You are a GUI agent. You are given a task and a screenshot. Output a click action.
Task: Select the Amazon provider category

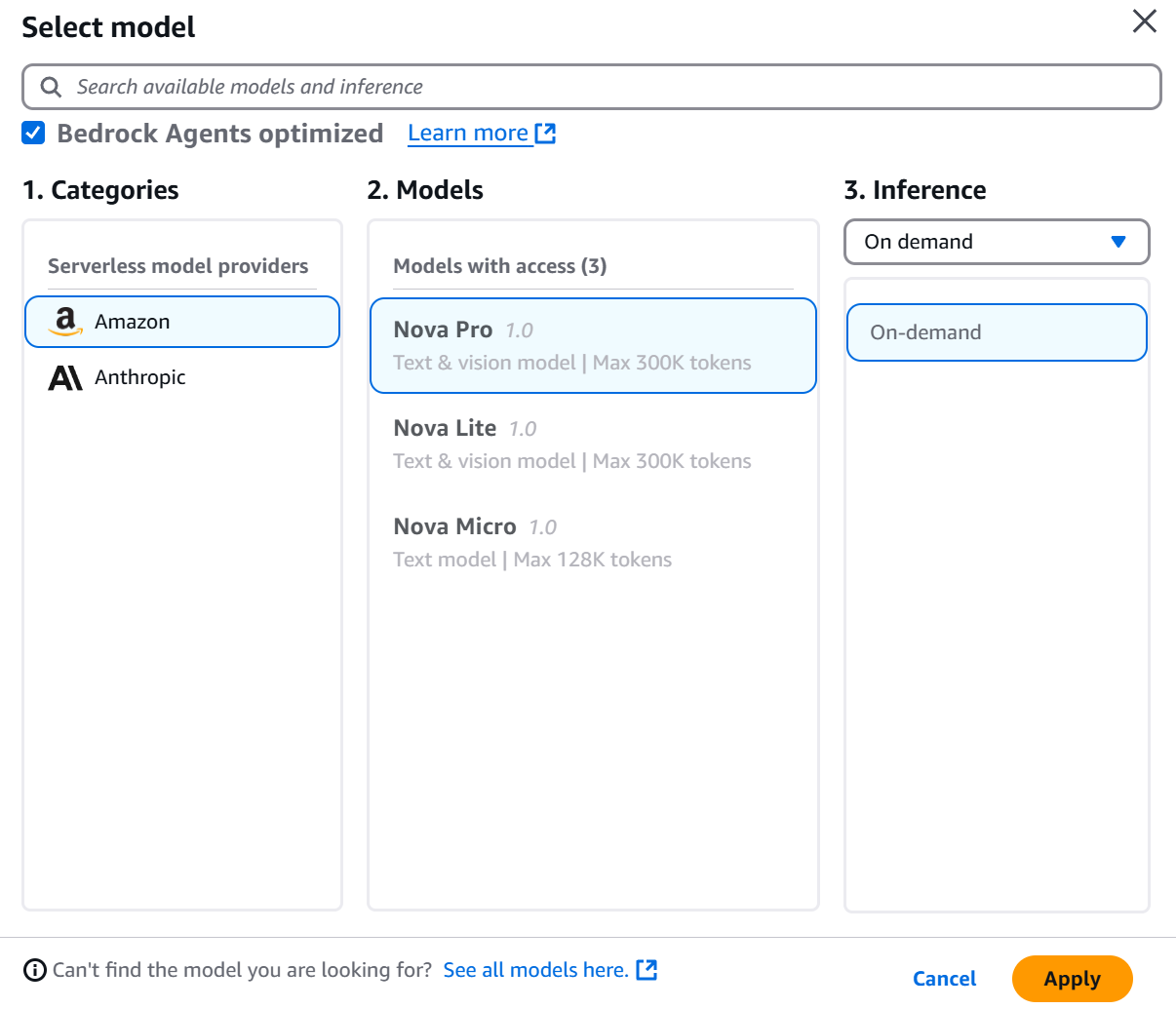pos(182,322)
